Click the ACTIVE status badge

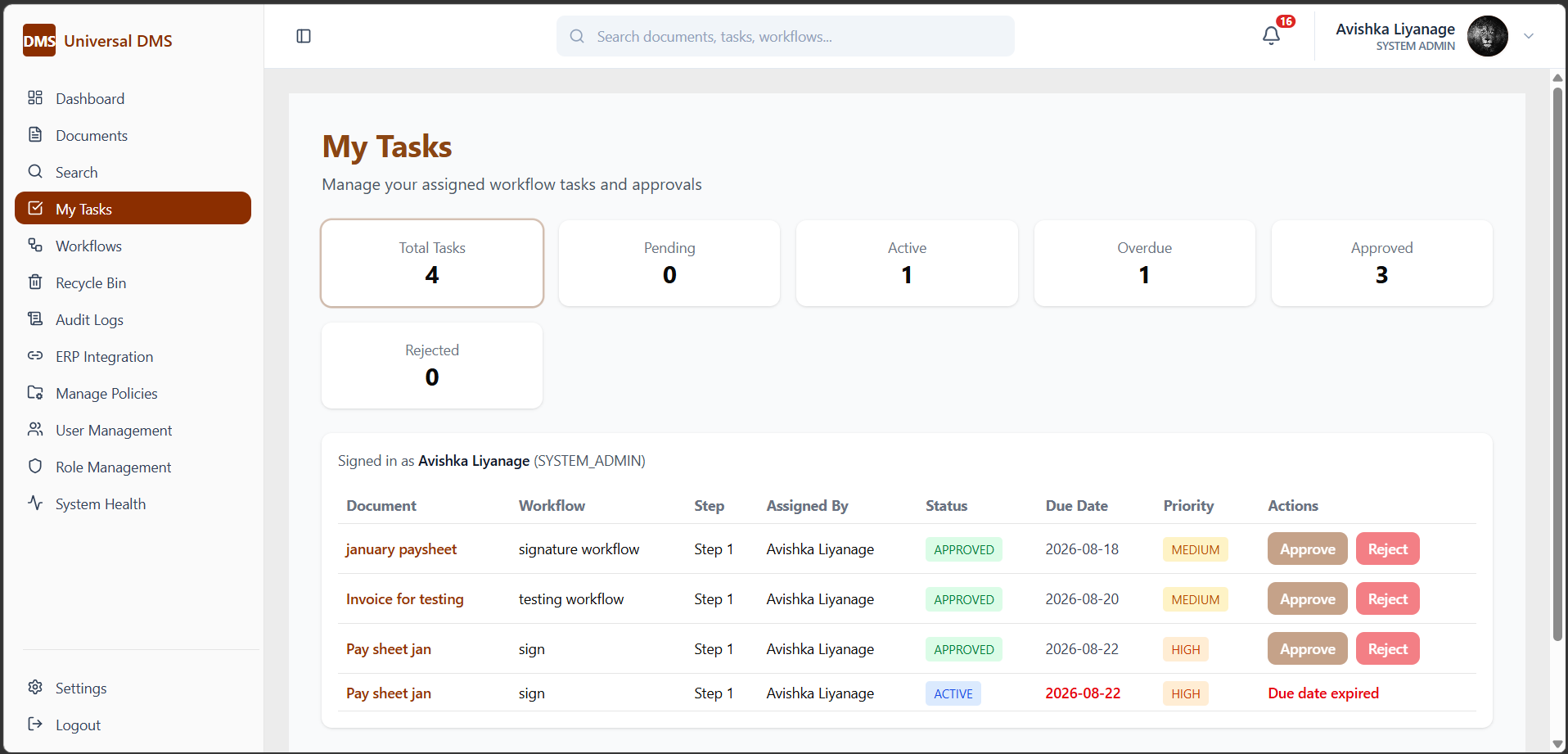click(953, 693)
